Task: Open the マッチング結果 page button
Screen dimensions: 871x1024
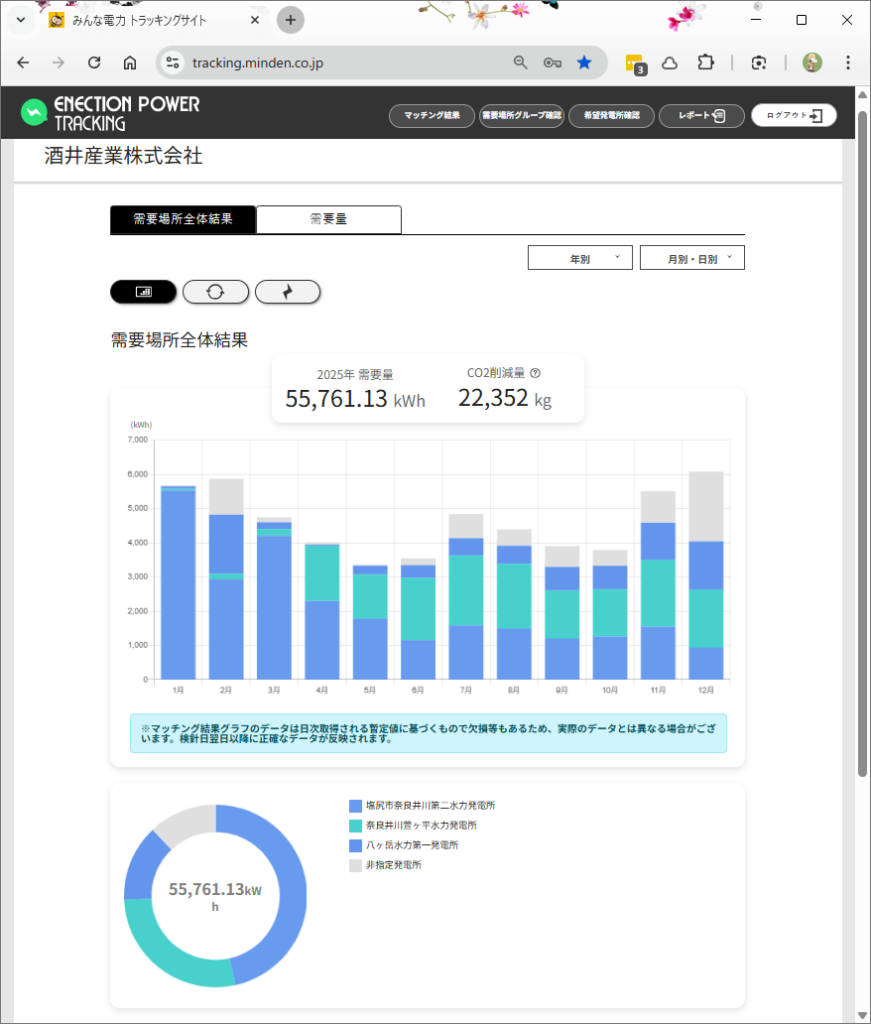Action: click(x=431, y=115)
